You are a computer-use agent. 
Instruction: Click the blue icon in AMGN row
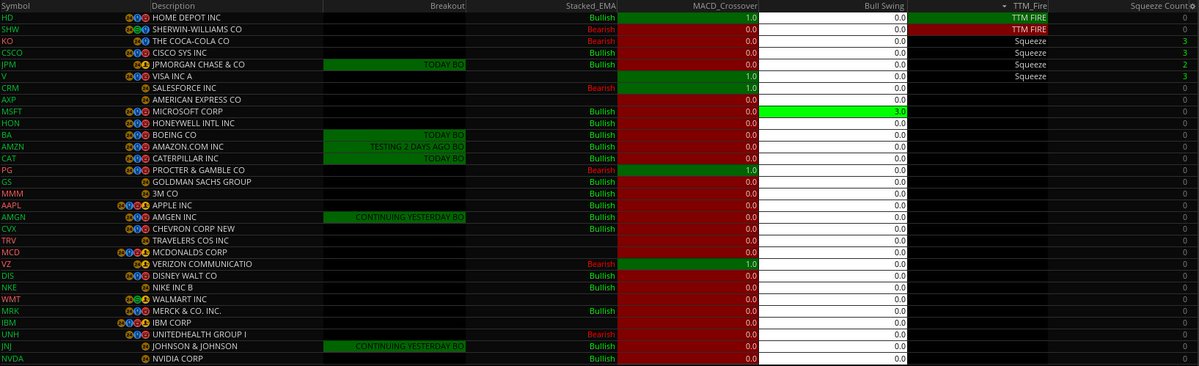[x=138, y=217]
